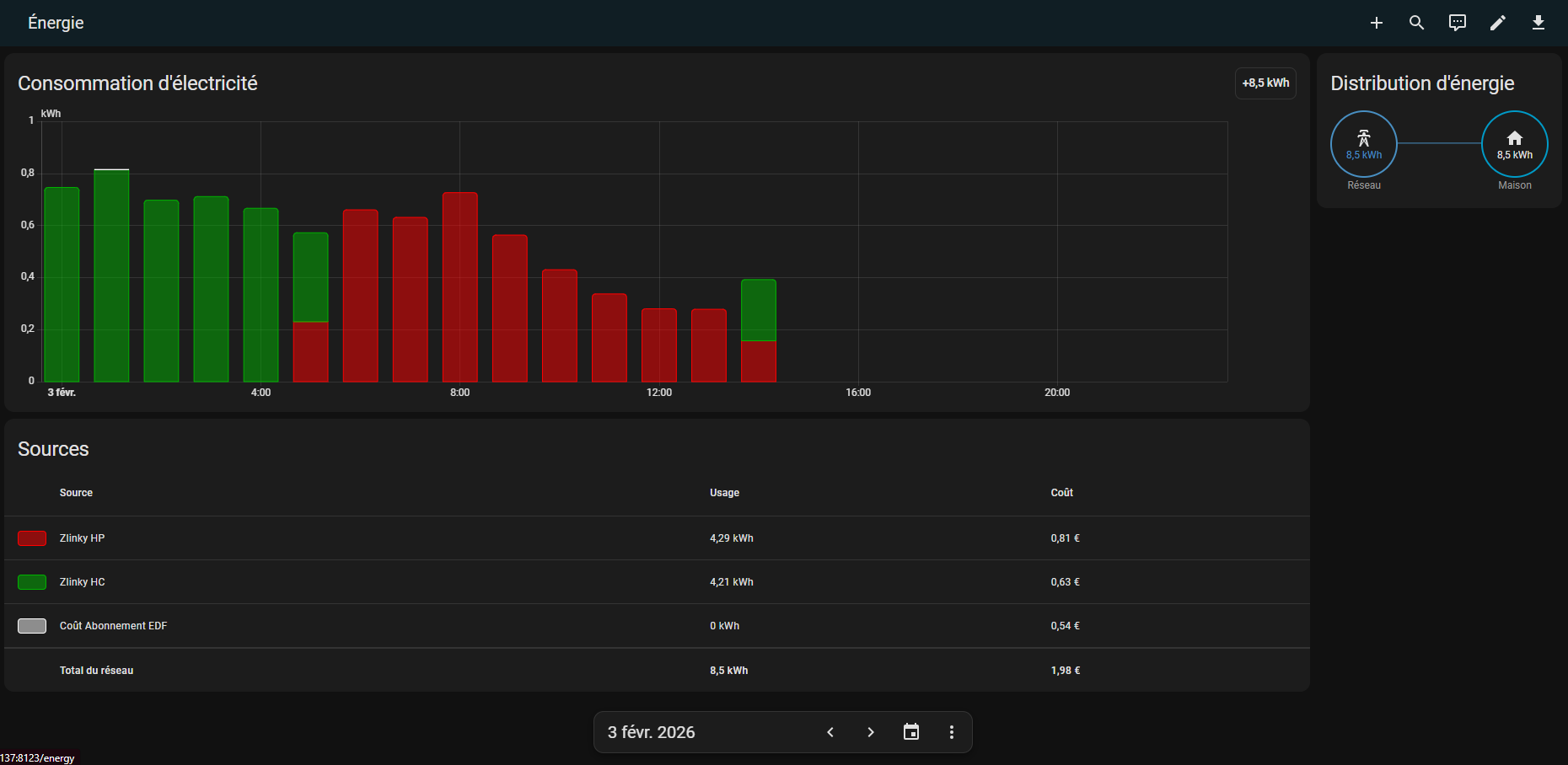The height and width of the screenshot is (765, 1568).
Task: Click the tall red bar at 8:00
Action: (x=460, y=286)
